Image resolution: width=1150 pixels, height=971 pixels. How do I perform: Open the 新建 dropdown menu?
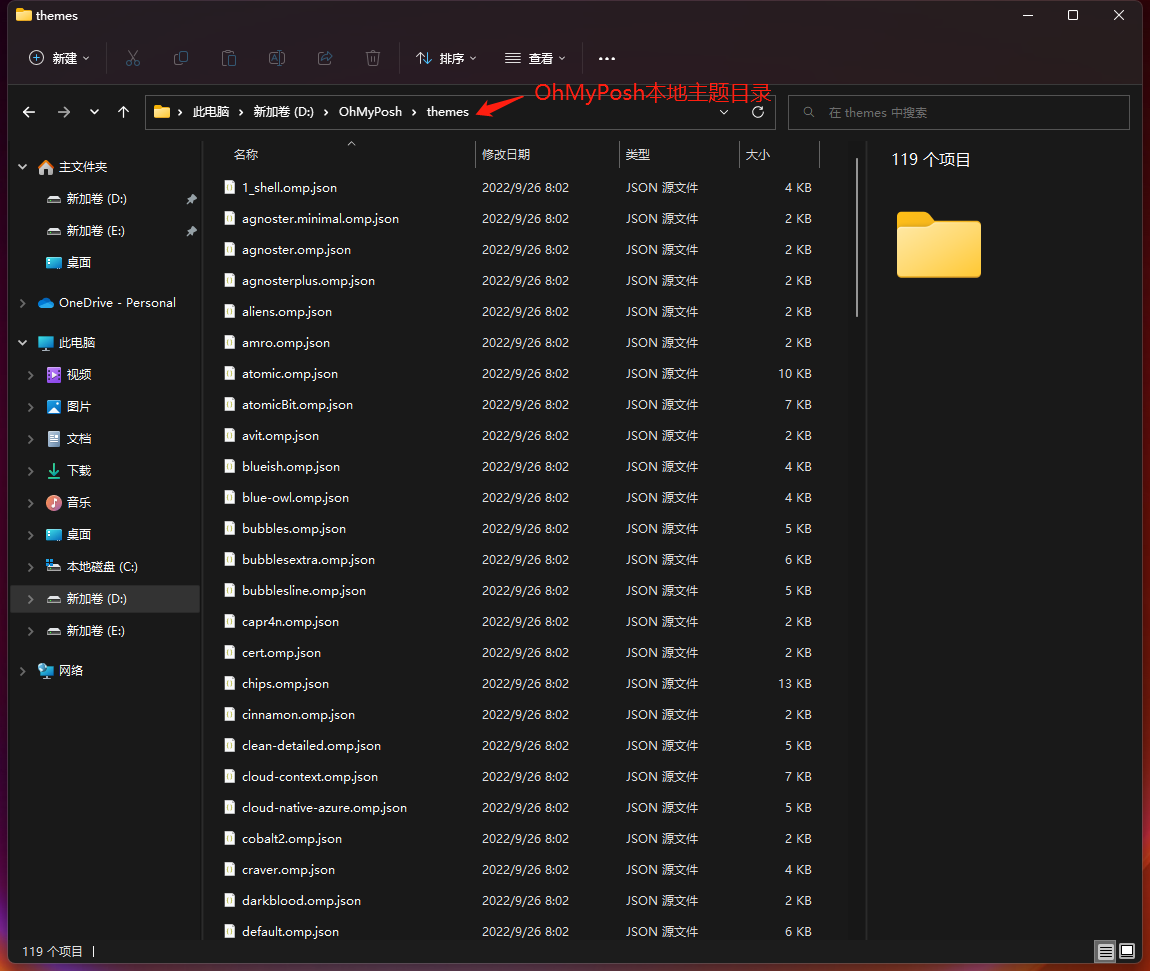coord(60,58)
